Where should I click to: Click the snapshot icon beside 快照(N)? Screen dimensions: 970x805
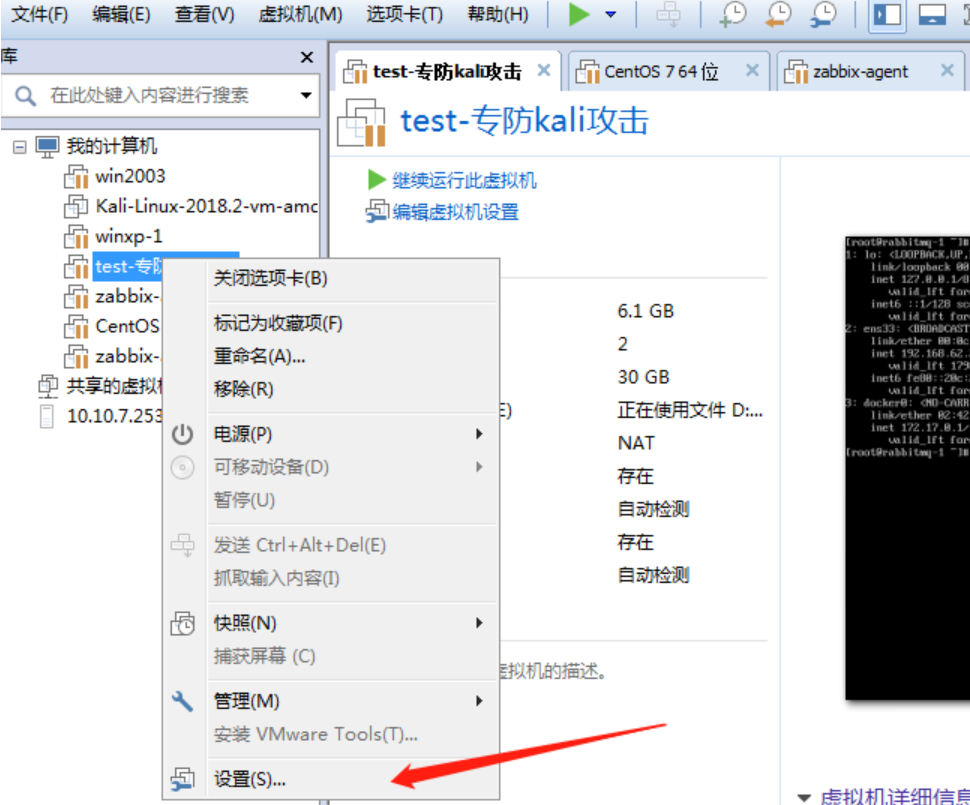[182, 624]
